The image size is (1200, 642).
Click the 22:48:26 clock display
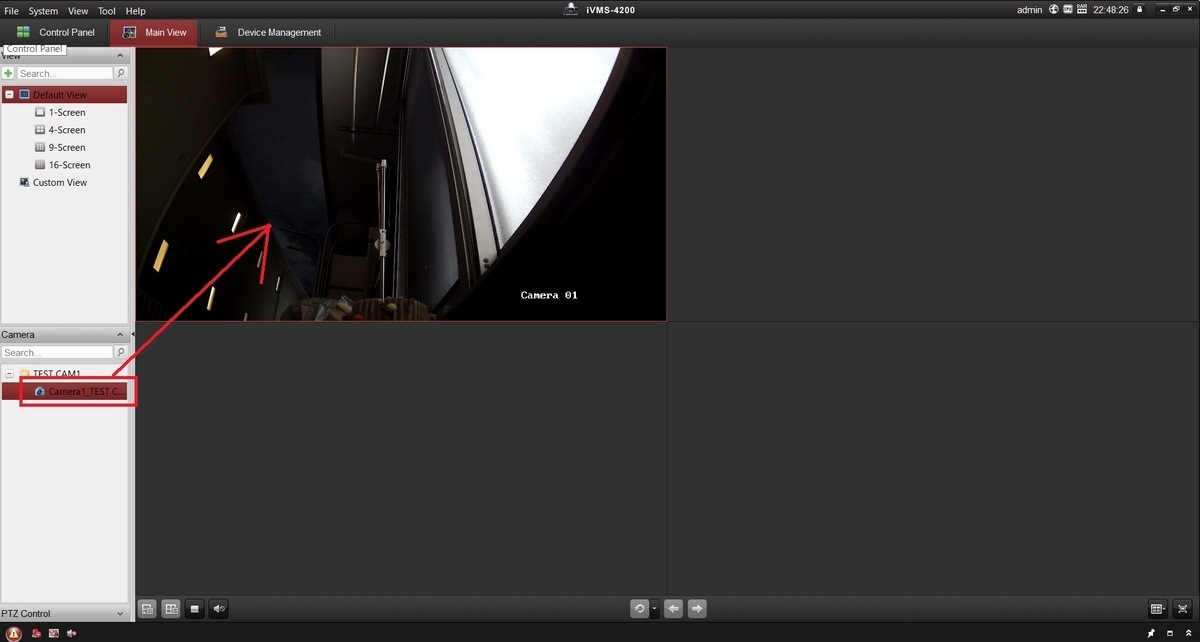pos(1110,10)
